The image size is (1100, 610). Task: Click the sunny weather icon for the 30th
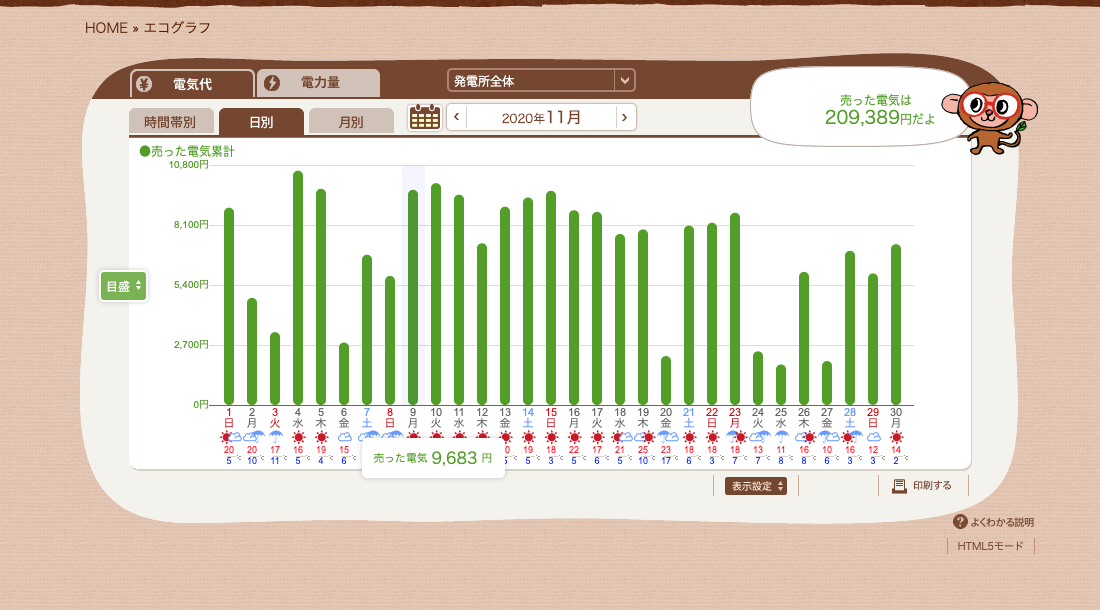(x=896, y=437)
